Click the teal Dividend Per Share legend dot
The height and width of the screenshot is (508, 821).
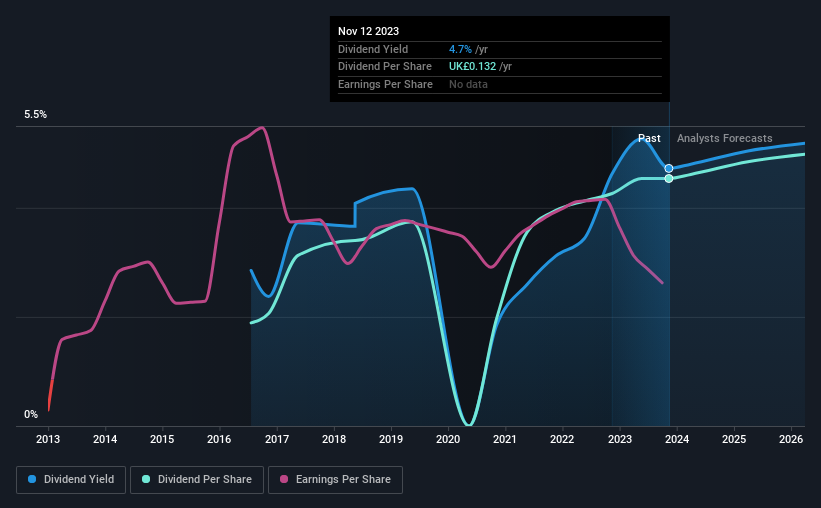pos(146,479)
